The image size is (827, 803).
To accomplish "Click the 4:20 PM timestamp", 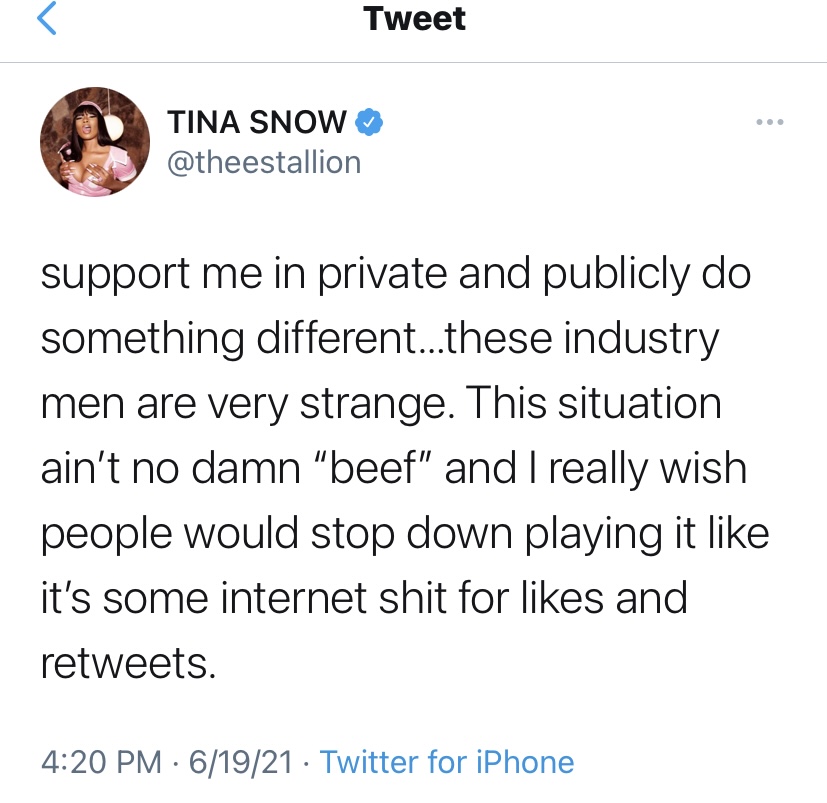I will point(101,762).
